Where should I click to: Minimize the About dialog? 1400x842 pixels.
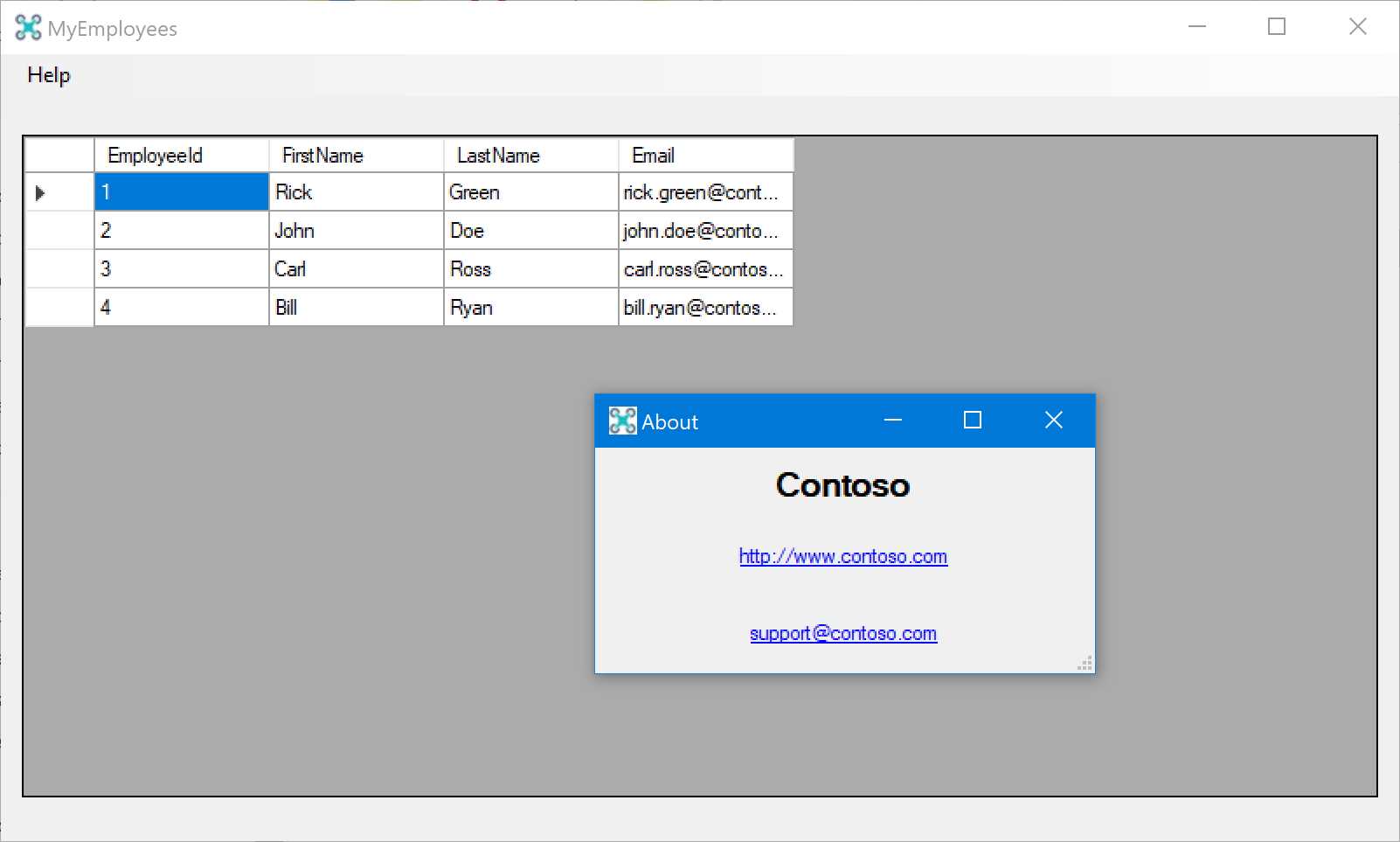pos(892,421)
